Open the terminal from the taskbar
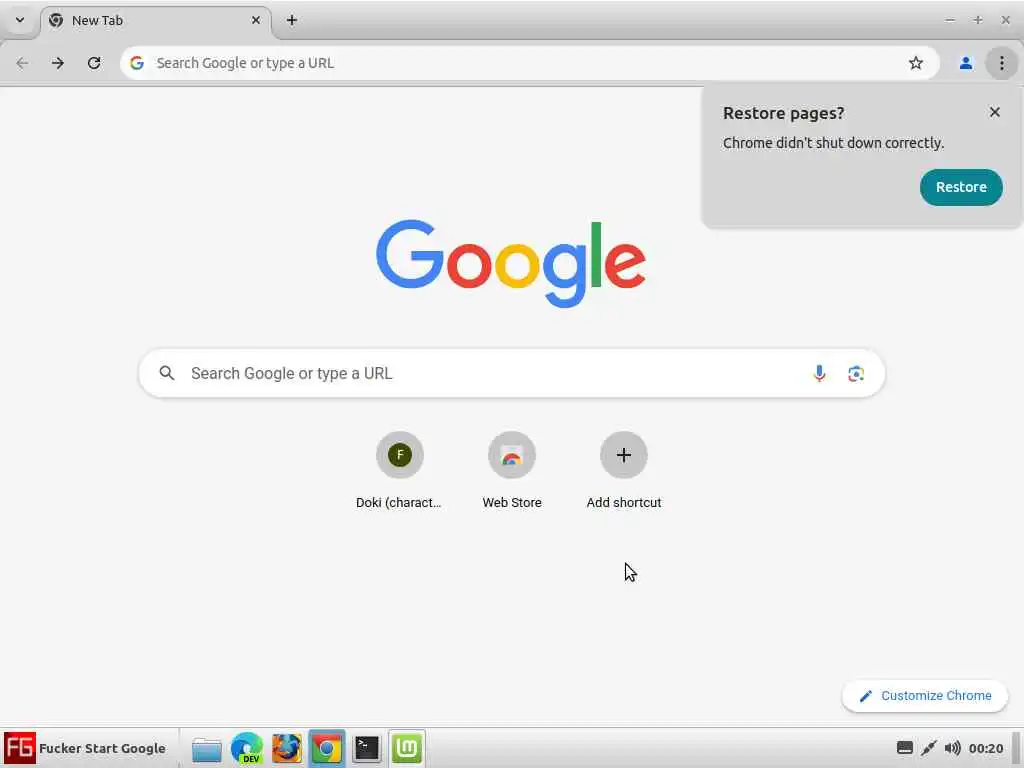Image resolution: width=1024 pixels, height=768 pixels. [x=366, y=748]
